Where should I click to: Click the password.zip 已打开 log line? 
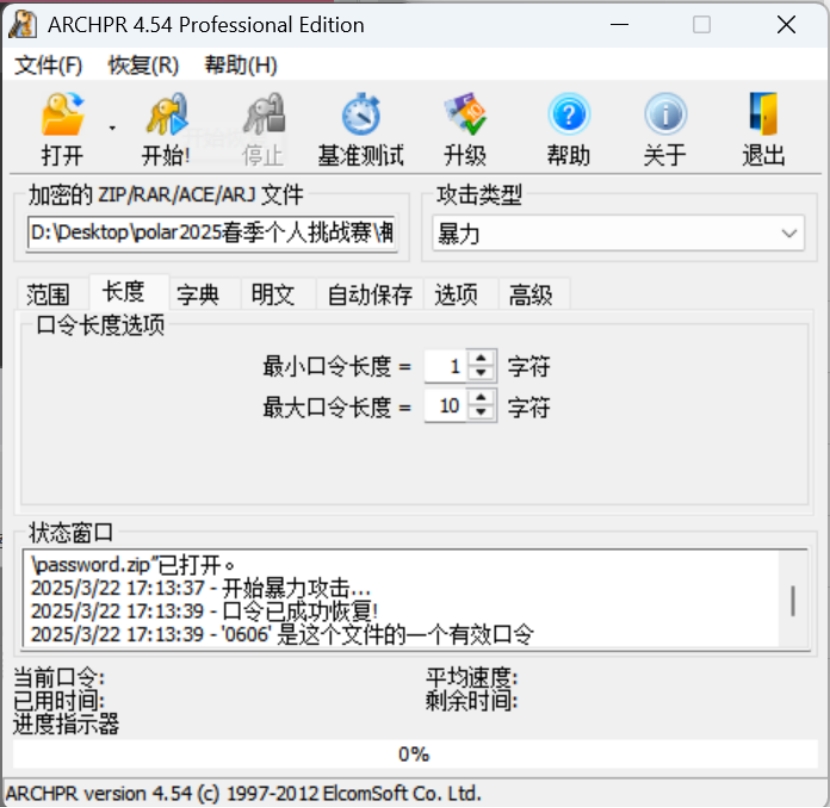pyautogui.click(x=133, y=565)
